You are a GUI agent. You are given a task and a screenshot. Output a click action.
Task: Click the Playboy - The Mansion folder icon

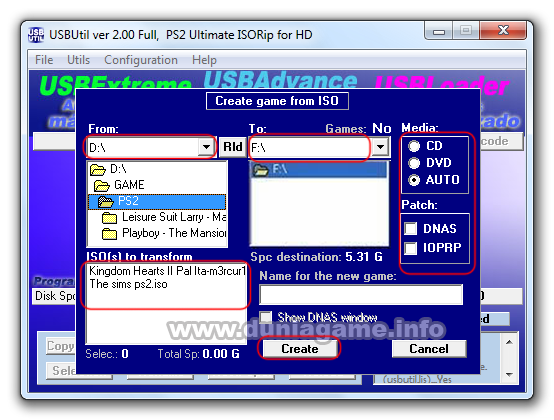point(109,233)
